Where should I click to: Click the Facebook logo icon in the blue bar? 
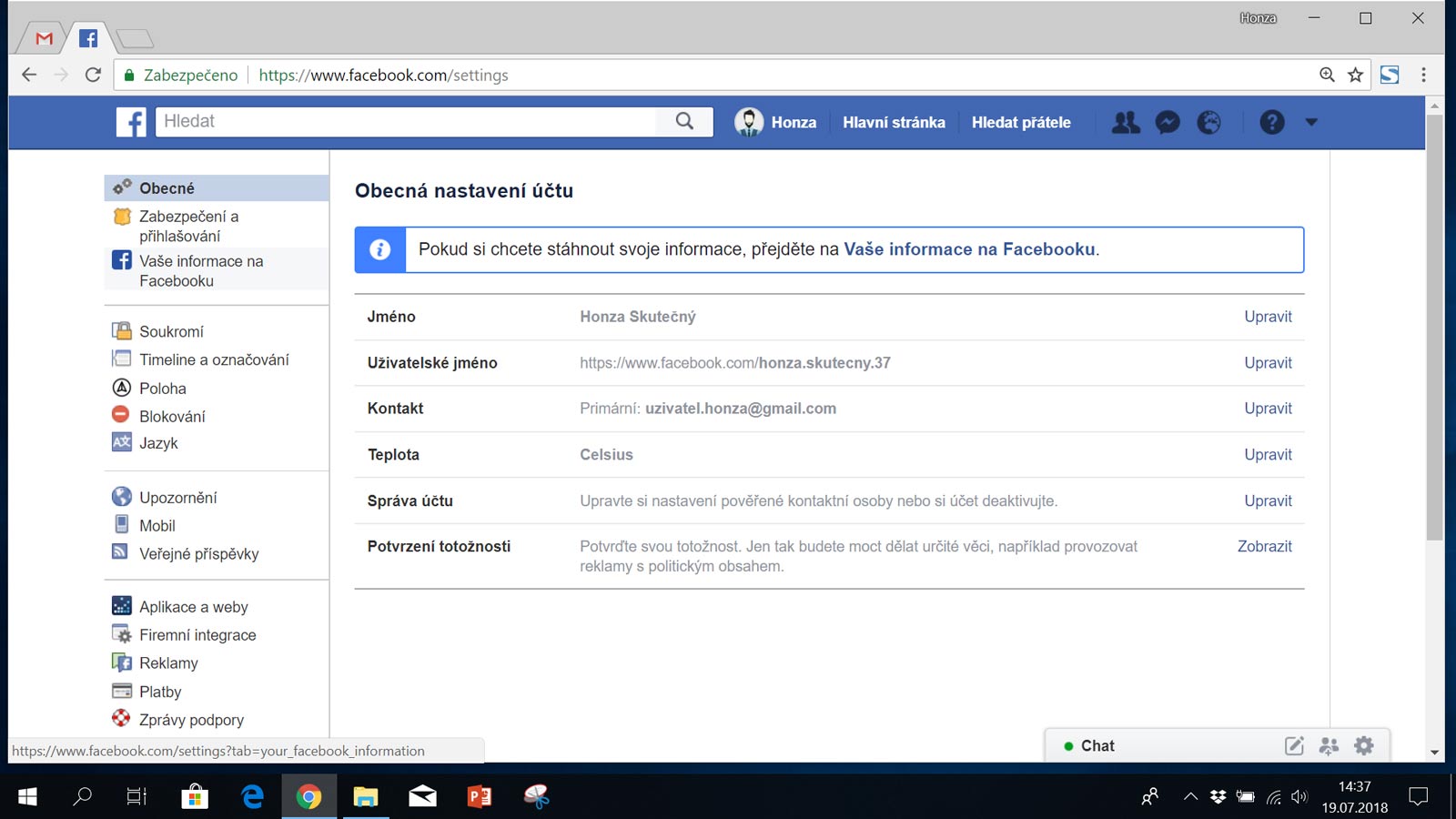click(131, 122)
